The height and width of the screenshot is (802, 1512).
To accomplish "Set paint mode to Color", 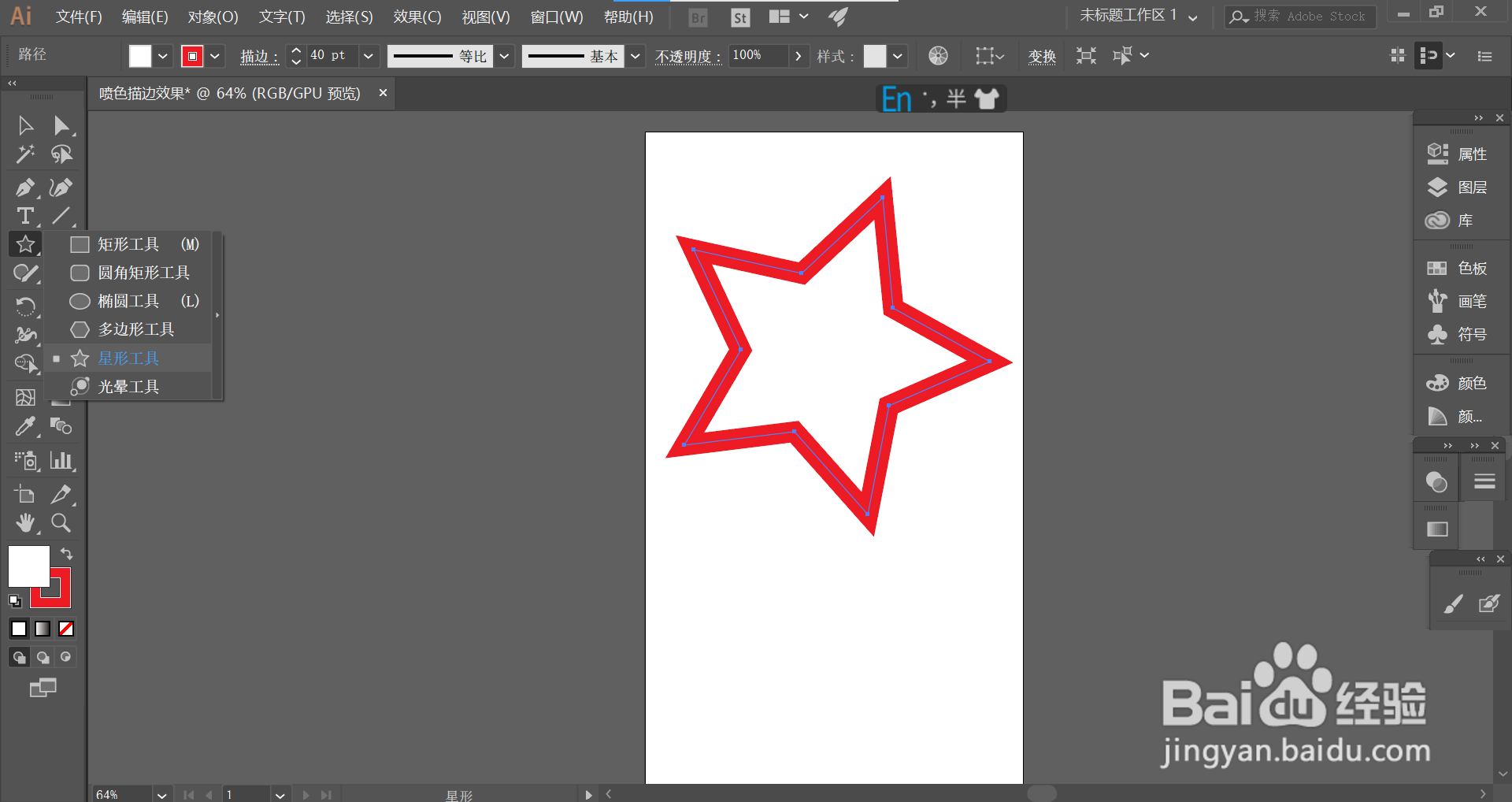I will tap(19, 629).
